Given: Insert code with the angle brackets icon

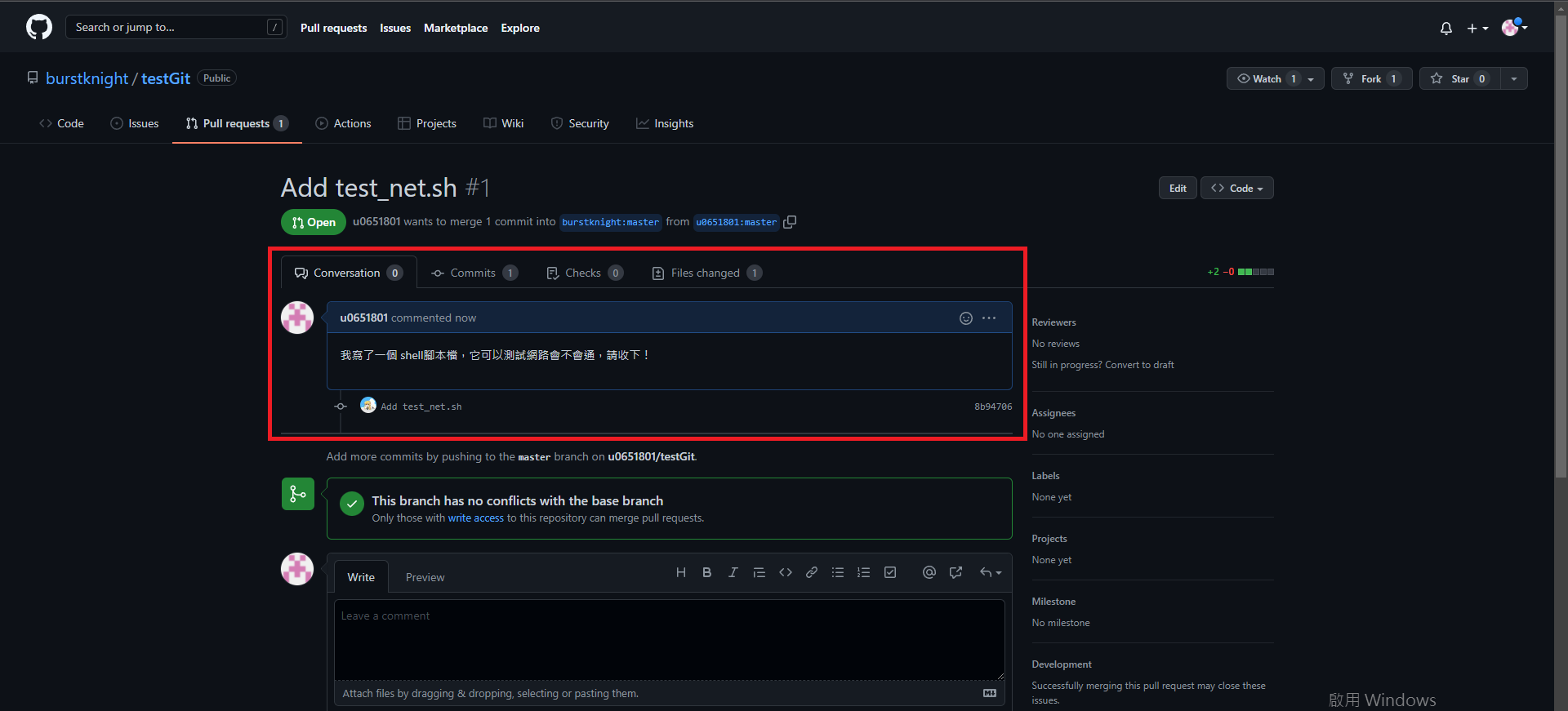Looking at the screenshot, I should click(786, 572).
